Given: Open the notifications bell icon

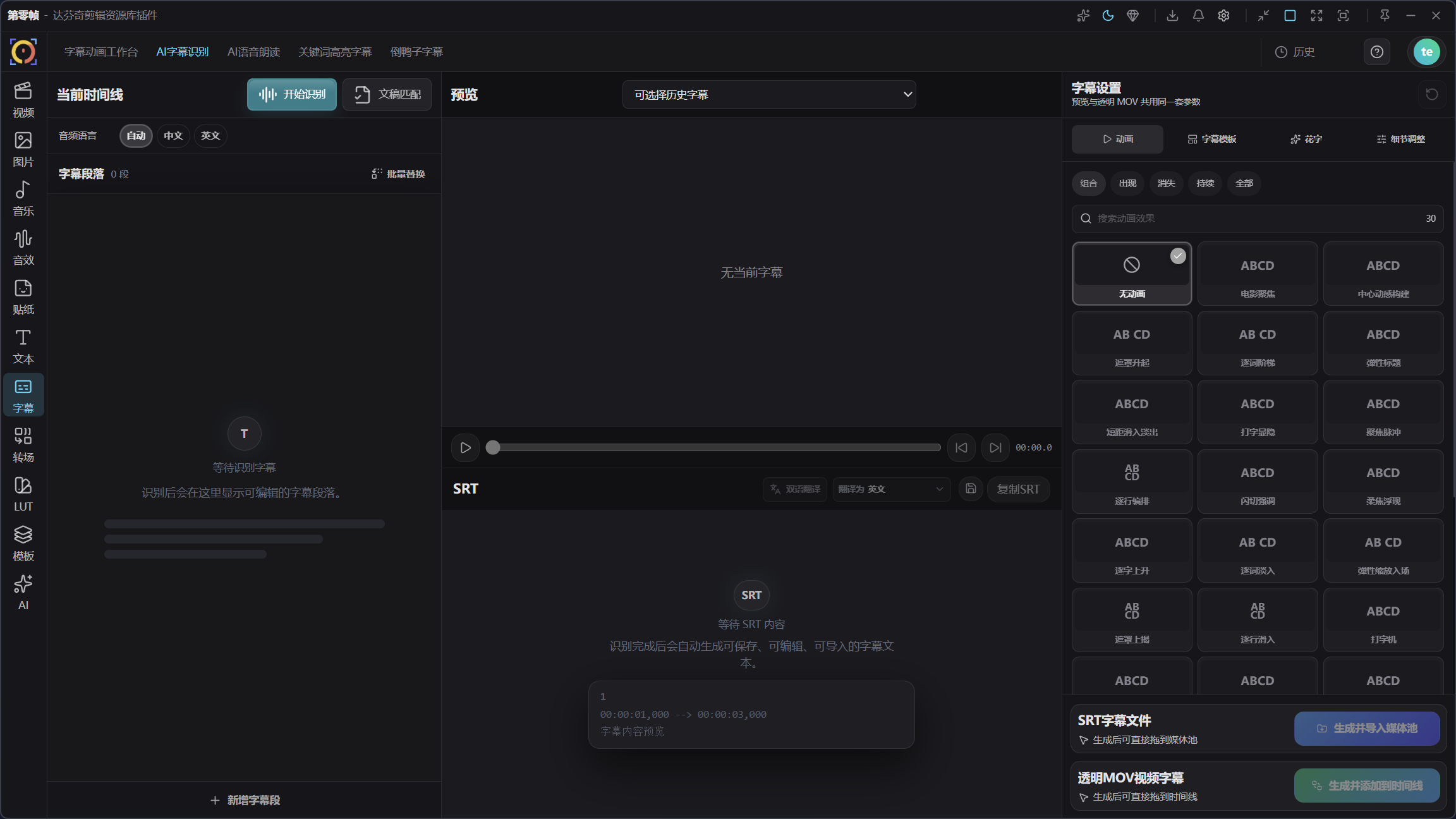Looking at the screenshot, I should (1198, 16).
